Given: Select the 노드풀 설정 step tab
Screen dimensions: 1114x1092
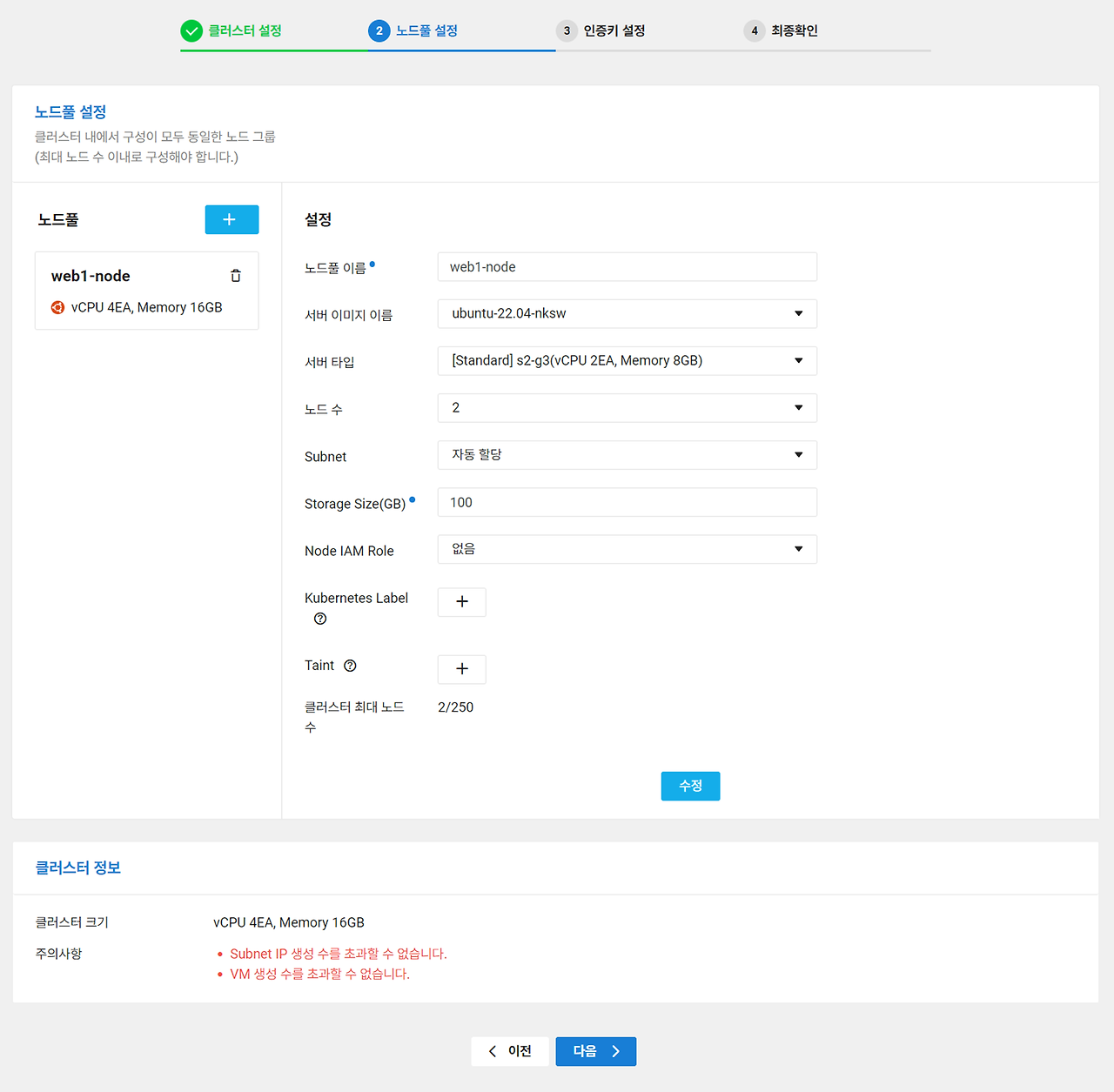Looking at the screenshot, I should (426, 31).
